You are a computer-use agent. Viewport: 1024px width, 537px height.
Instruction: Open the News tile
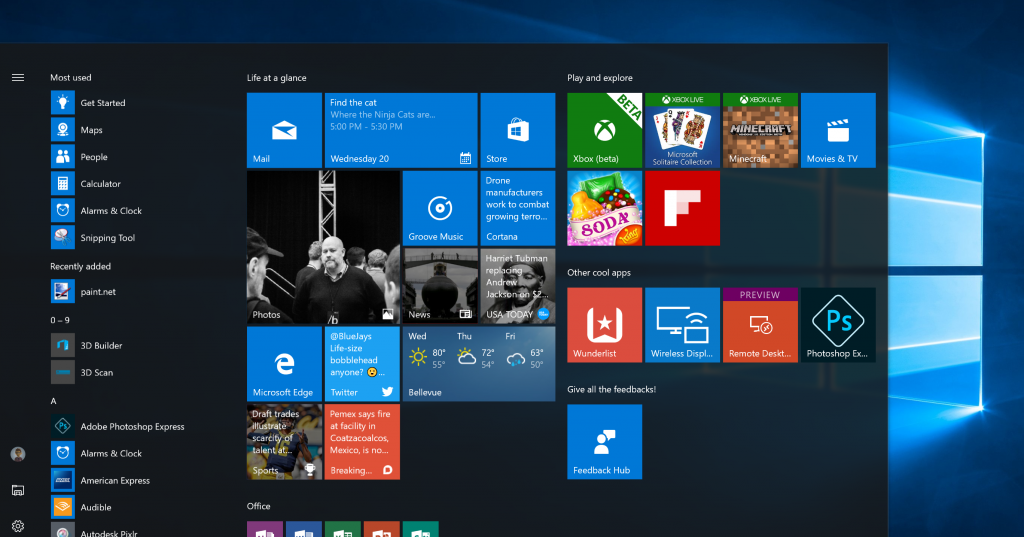point(440,286)
